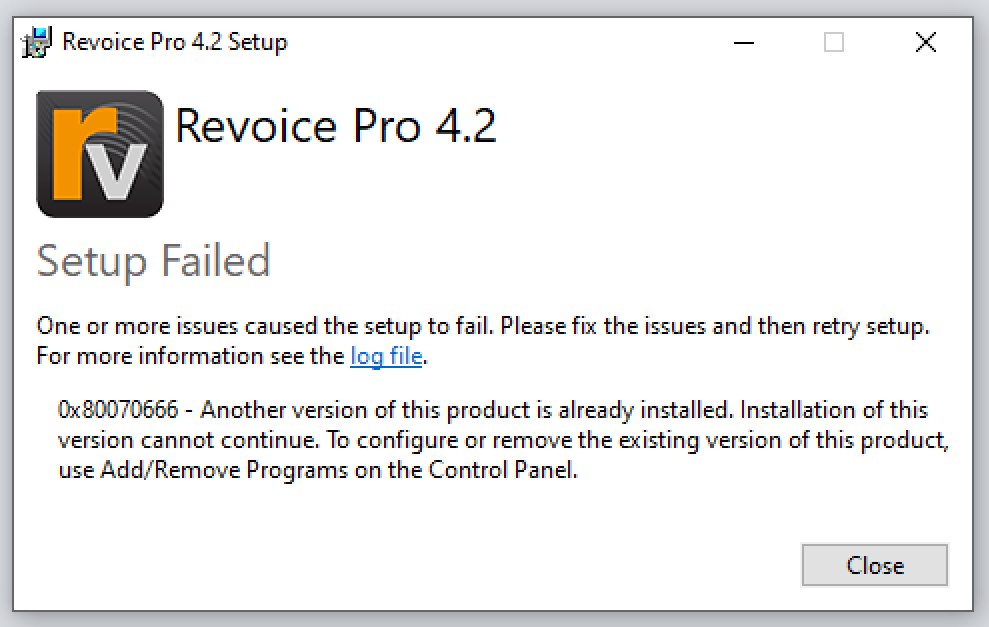
Task: Click the Close button
Action: (x=874, y=565)
